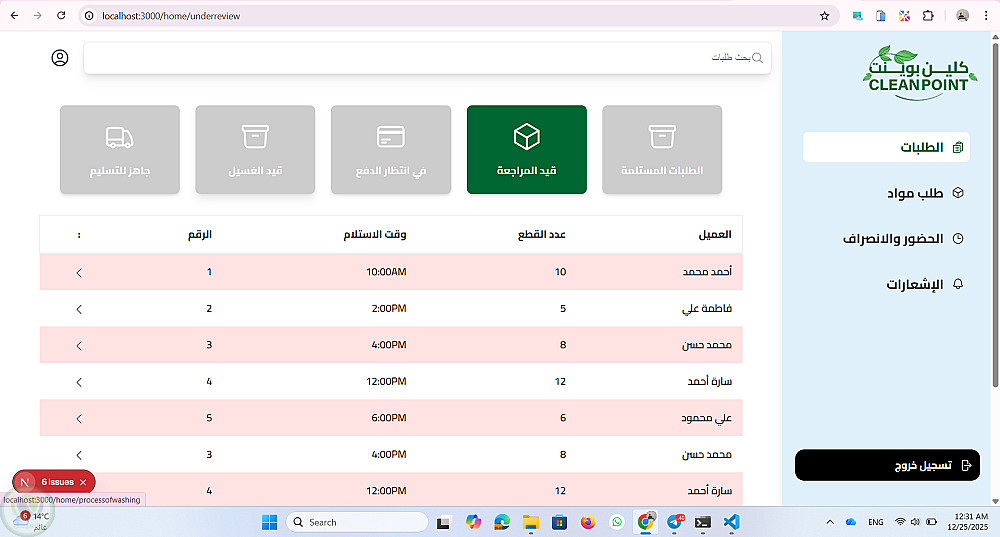Select the جاهز للتسليم delivery tab
Screen dimensions: 1000x537
(120, 149)
